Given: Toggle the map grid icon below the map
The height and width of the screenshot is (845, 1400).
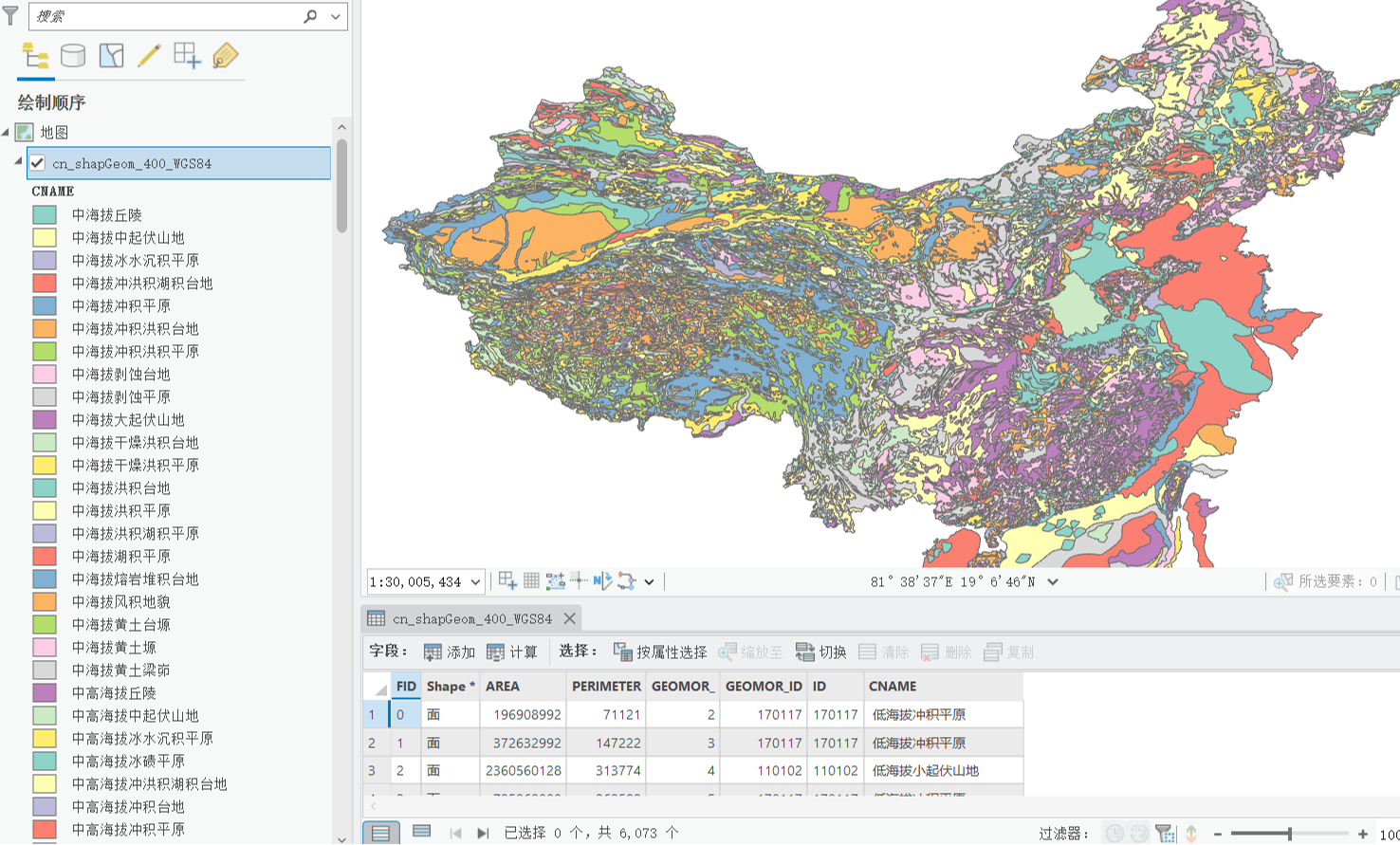Looking at the screenshot, I should point(531,580).
